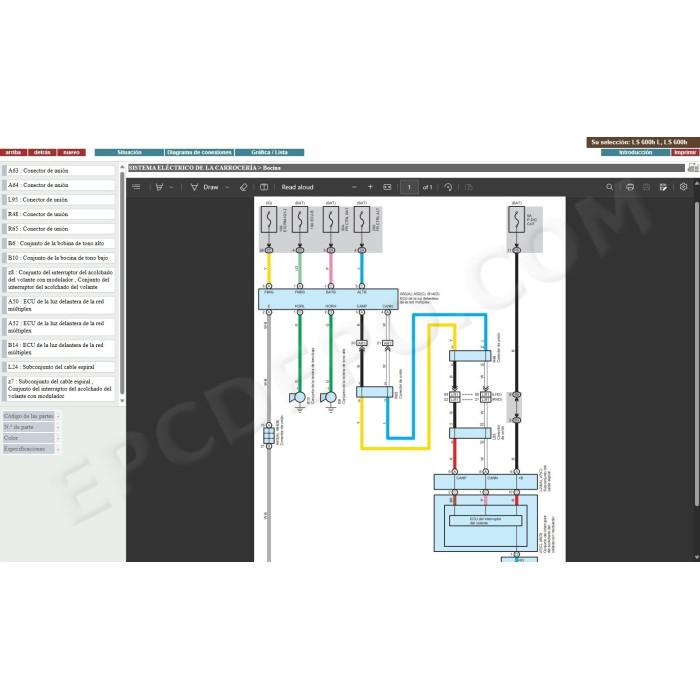Screen dimensions: 700x700
Task: Open PDF search with magnifier icon
Action: click(609, 187)
